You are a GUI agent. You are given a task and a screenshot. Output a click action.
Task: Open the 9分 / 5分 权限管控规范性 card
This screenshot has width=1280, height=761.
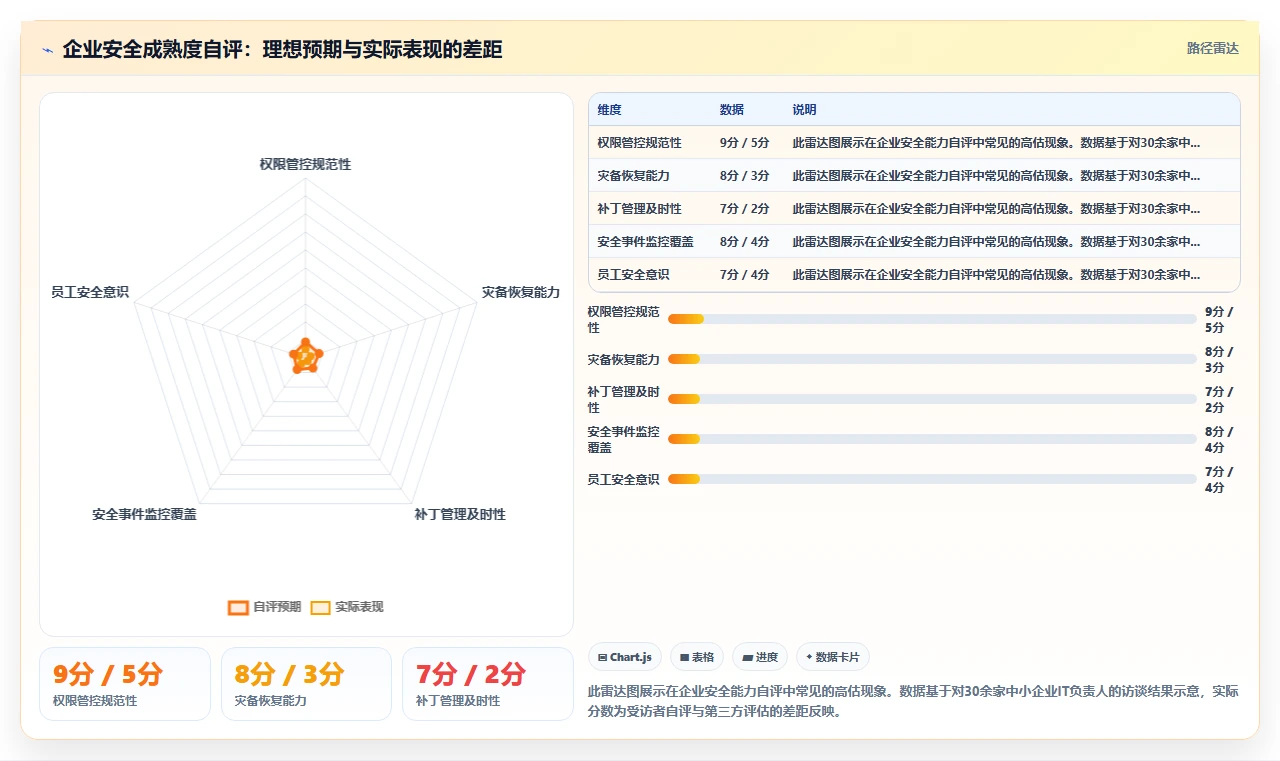pos(125,684)
